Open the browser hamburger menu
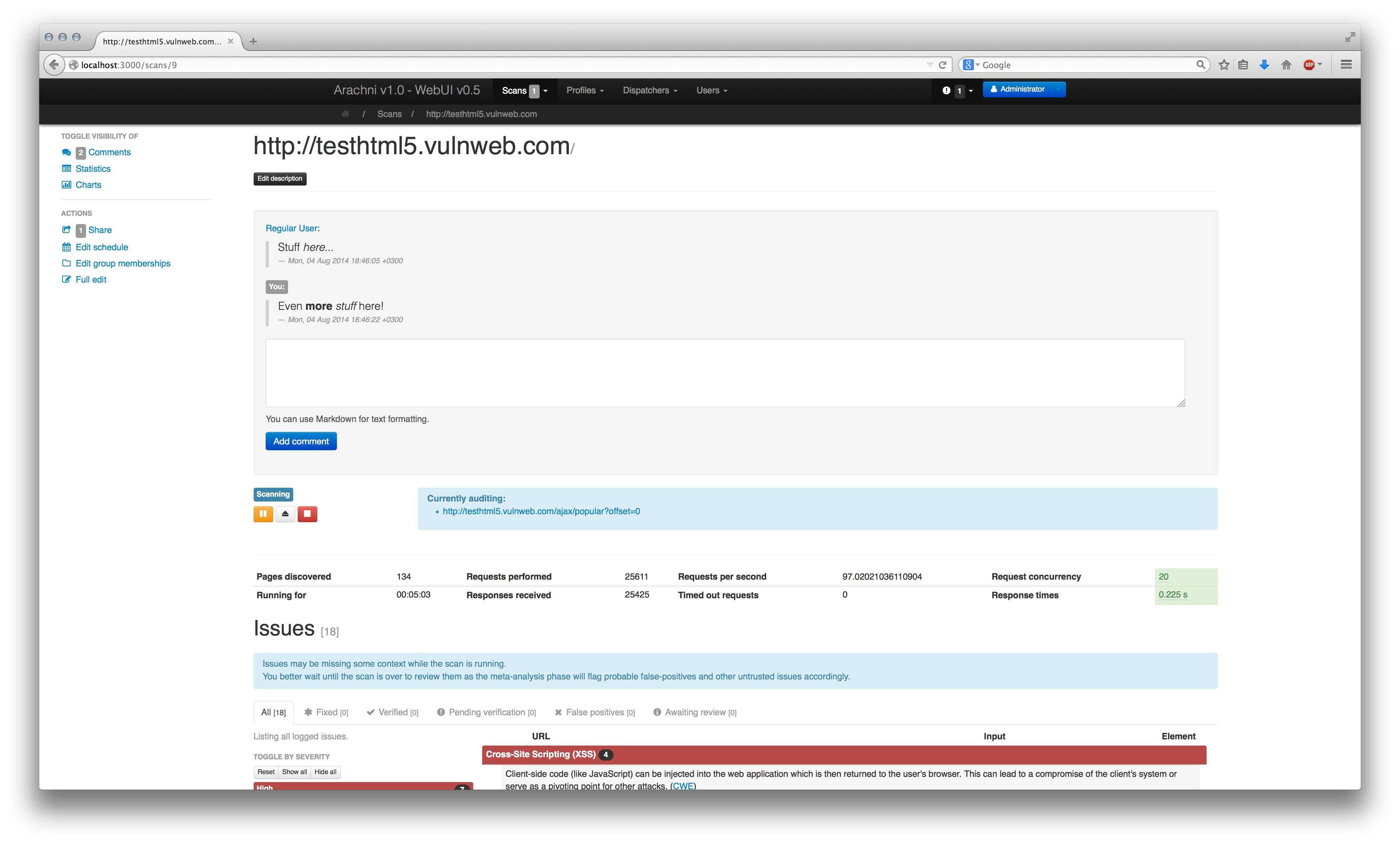Screen dimensions: 1400x844 [1346, 65]
